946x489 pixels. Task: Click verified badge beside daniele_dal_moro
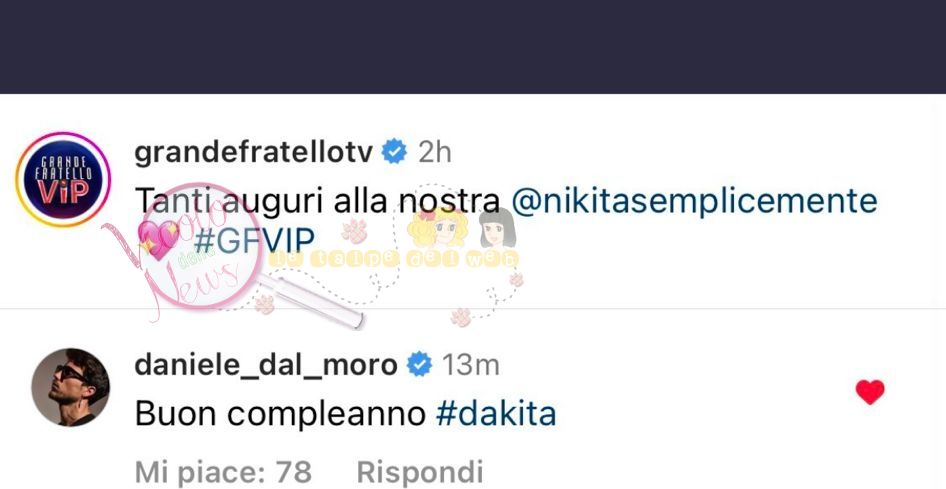click(419, 365)
